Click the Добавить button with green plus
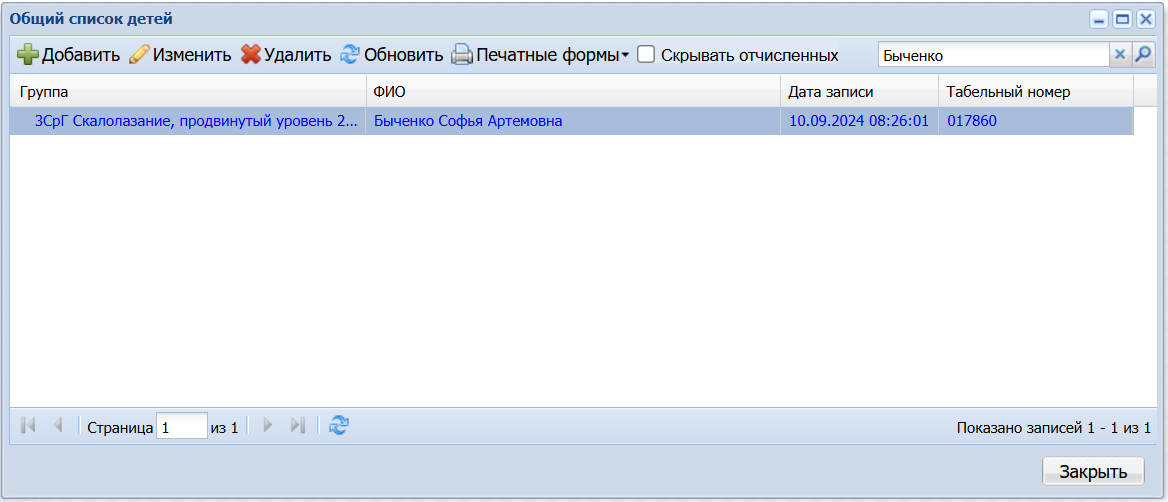Screen dimensions: 1168x502 point(69,55)
